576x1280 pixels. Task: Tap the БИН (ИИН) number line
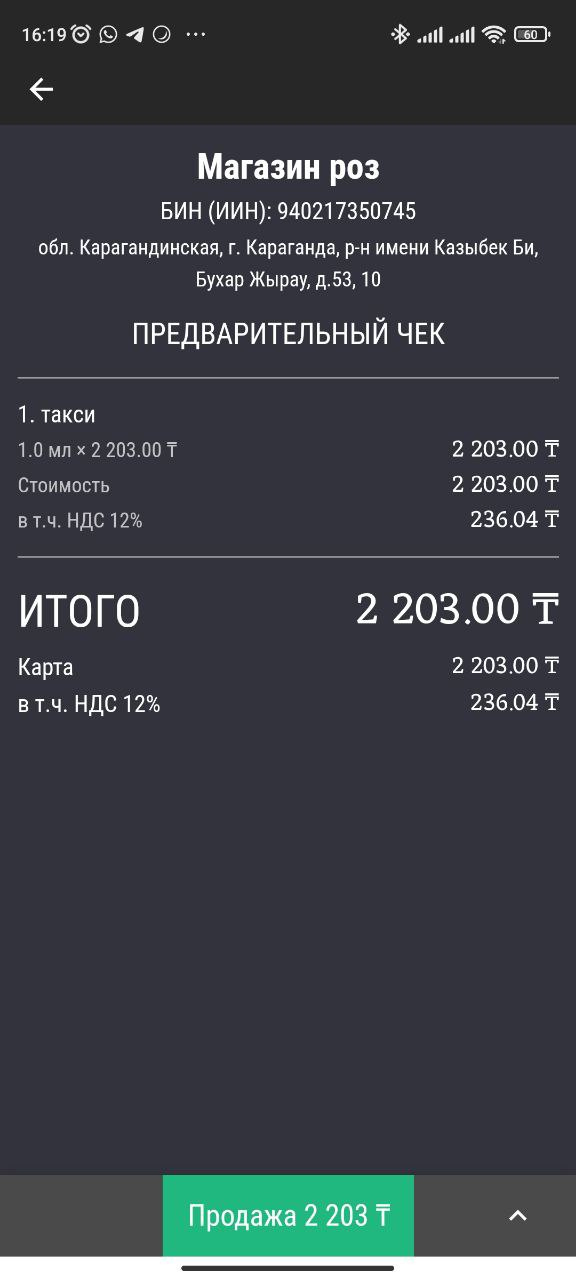point(288,212)
